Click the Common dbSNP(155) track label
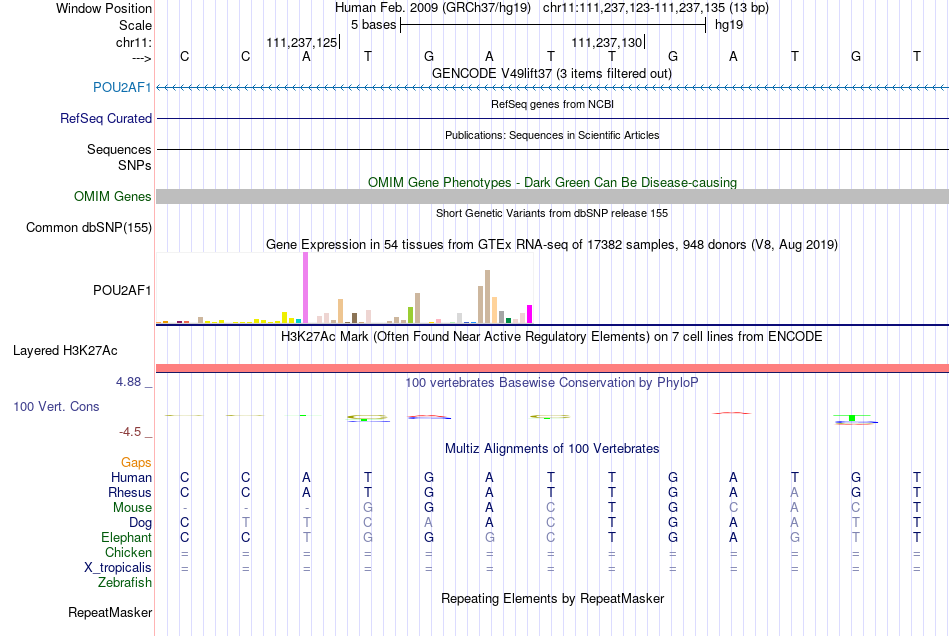The width and height of the screenshot is (950, 636). (x=89, y=227)
